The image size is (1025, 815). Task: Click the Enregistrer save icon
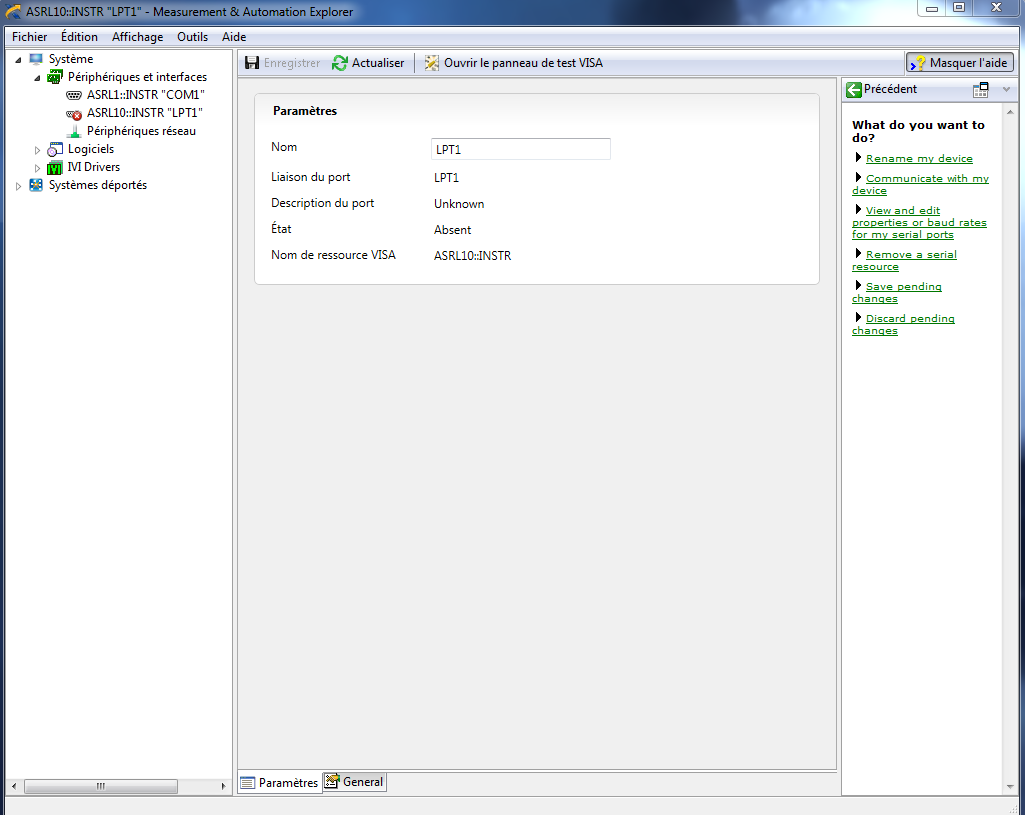(x=252, y=63)
